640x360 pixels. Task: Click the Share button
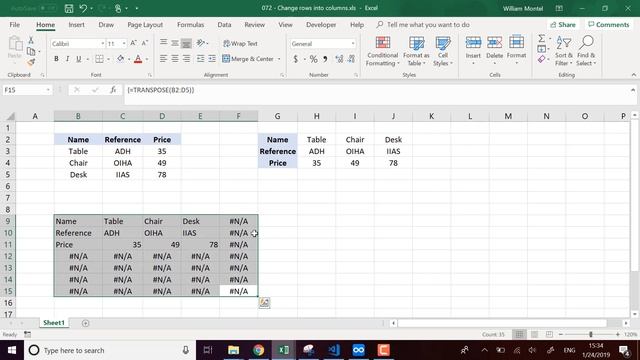click(563, 24)
